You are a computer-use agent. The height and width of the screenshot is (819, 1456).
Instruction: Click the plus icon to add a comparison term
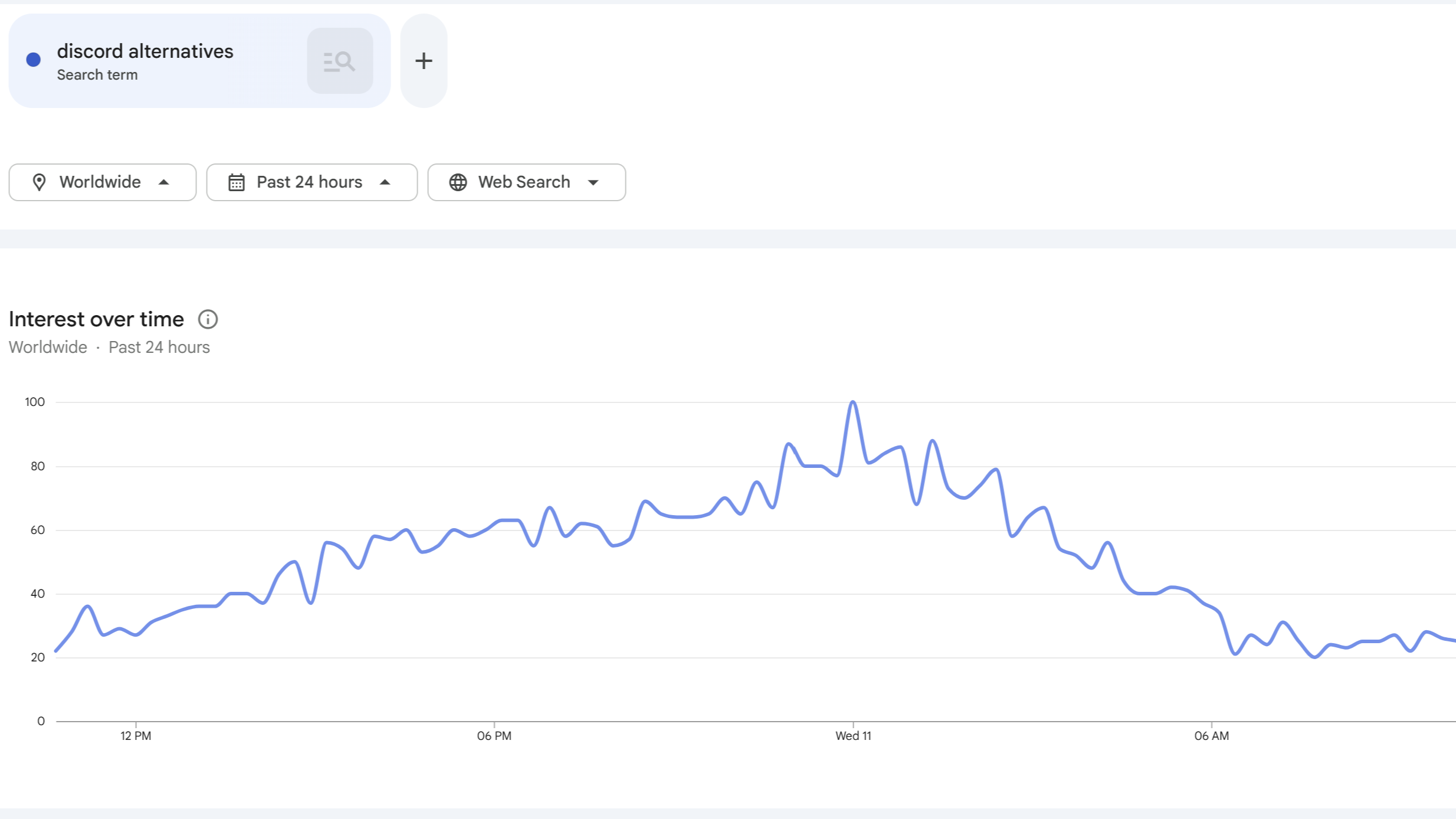click(424, 60)
